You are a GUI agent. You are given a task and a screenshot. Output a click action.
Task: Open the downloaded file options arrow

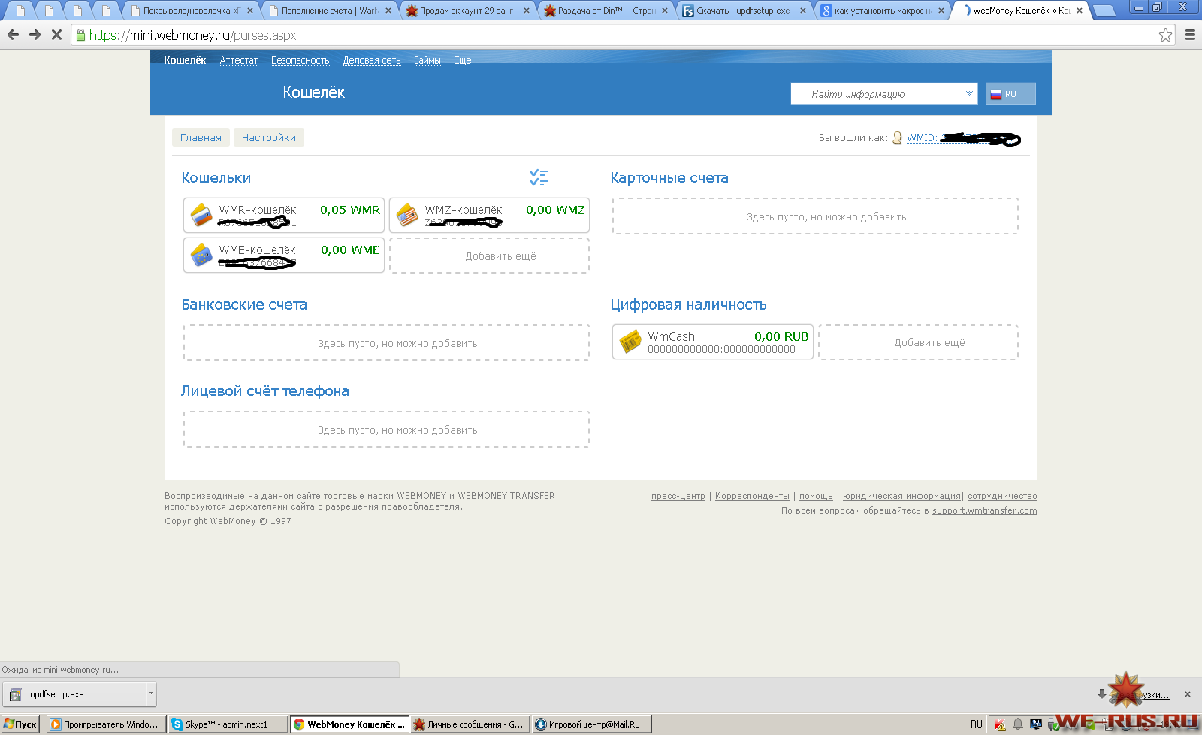click(x=150, y=693)
